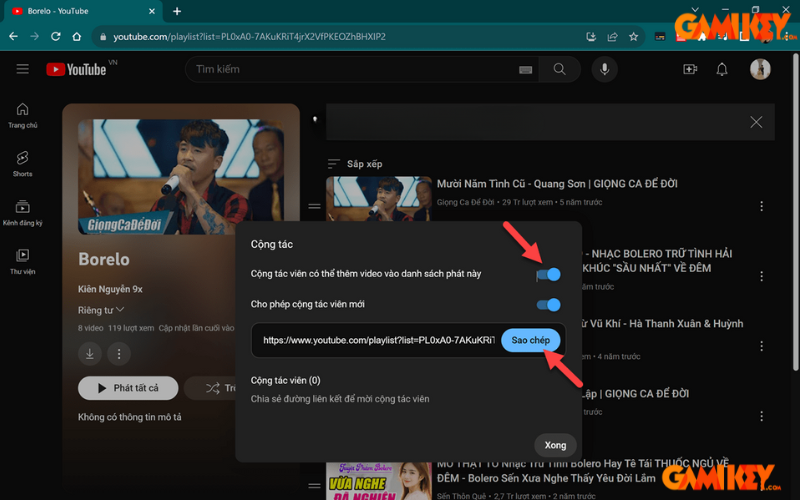Open Kiên Nguyễn 9x channel link
The height and width of the screenshot is (500, 800).
pyautogui.click(x=110, y=289)
